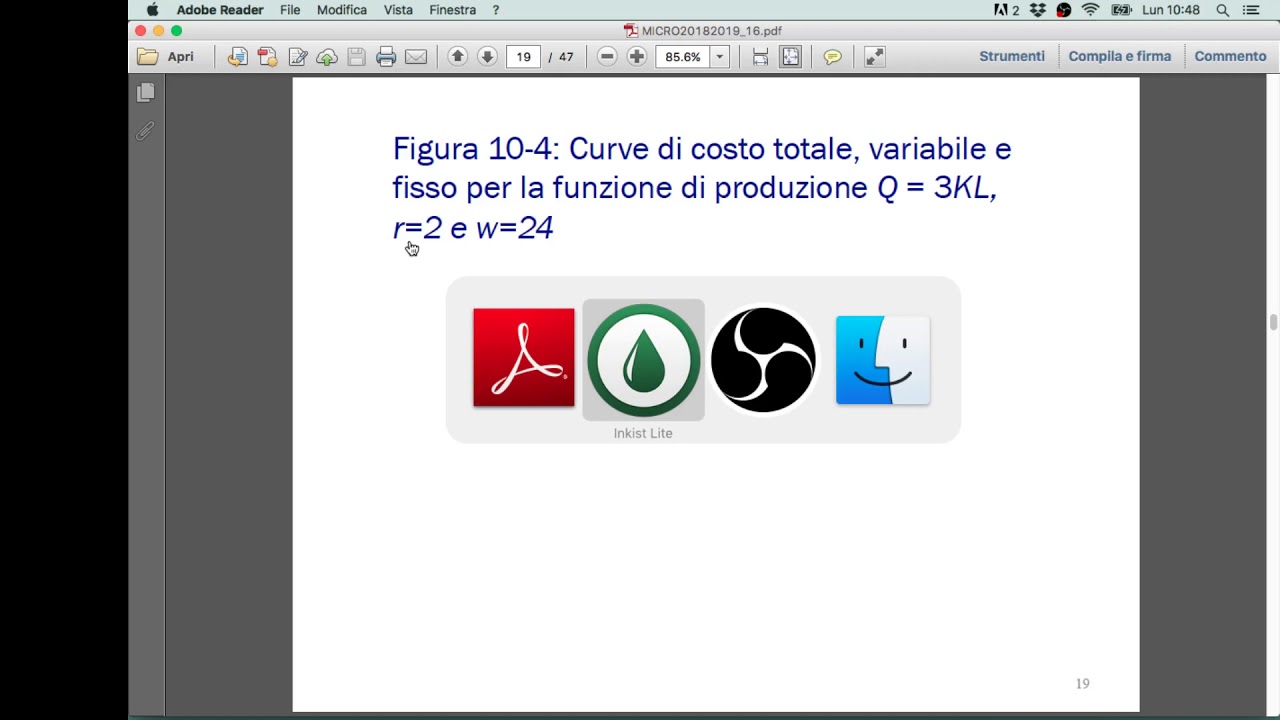
Task: Click the clock Lun 10:48
Action: pos(1171,10)
